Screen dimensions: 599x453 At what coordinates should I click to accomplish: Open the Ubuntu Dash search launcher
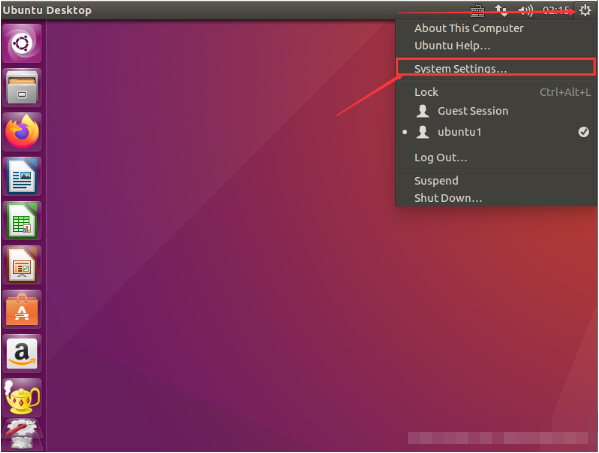pyautogui.click(x=22, y=43)
